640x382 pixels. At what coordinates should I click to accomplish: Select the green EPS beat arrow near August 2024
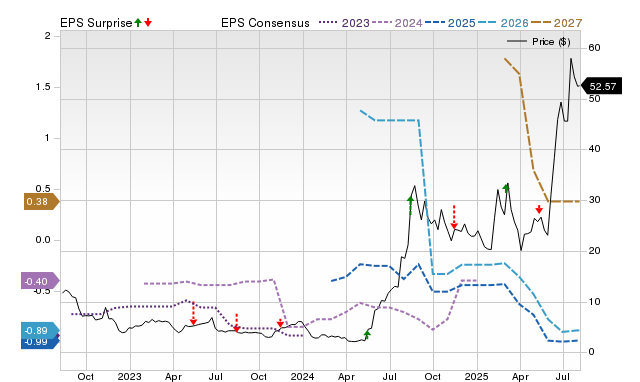click(x=410, y=205)
